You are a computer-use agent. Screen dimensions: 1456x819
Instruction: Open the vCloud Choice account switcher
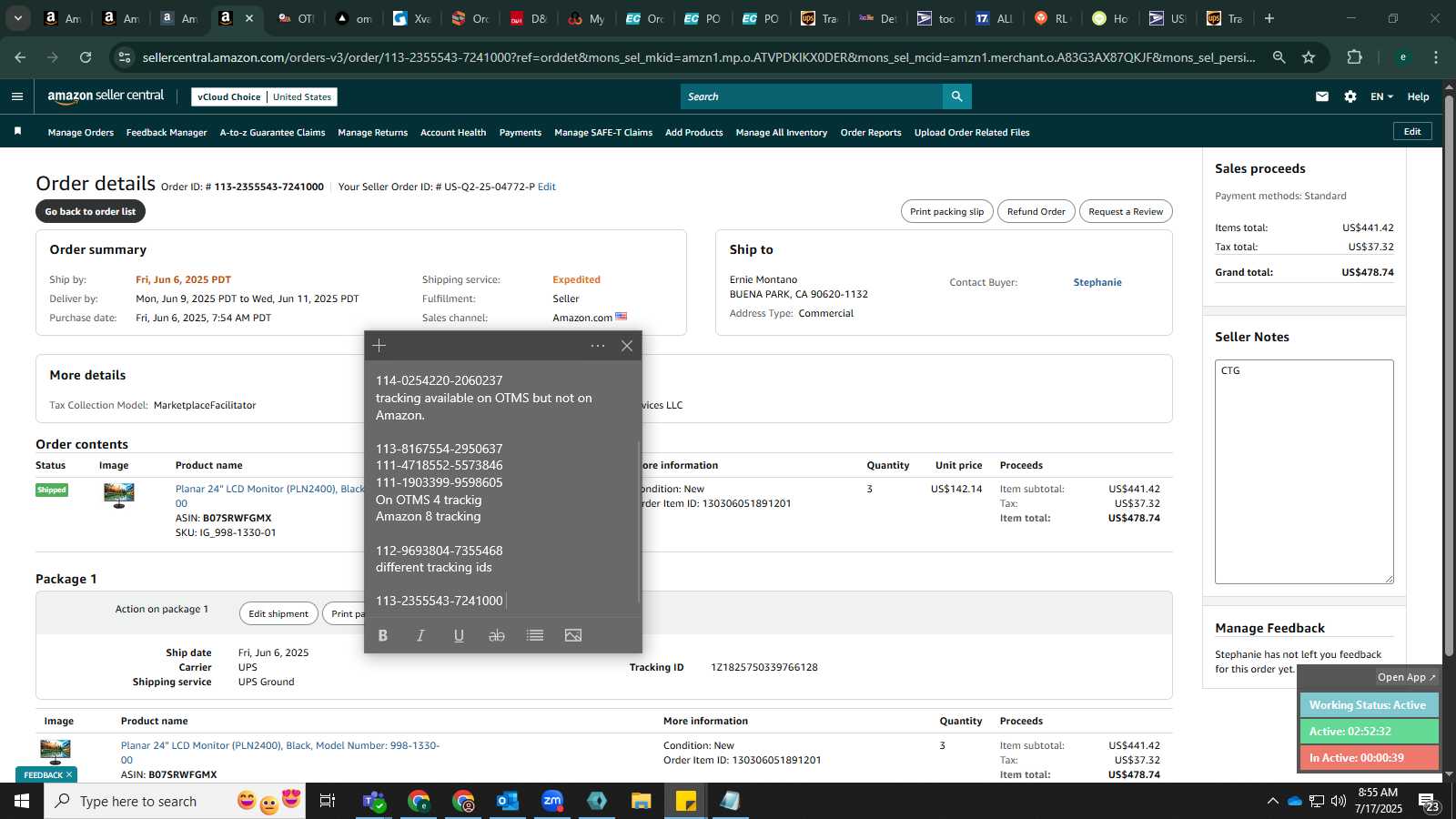[265, 96]
